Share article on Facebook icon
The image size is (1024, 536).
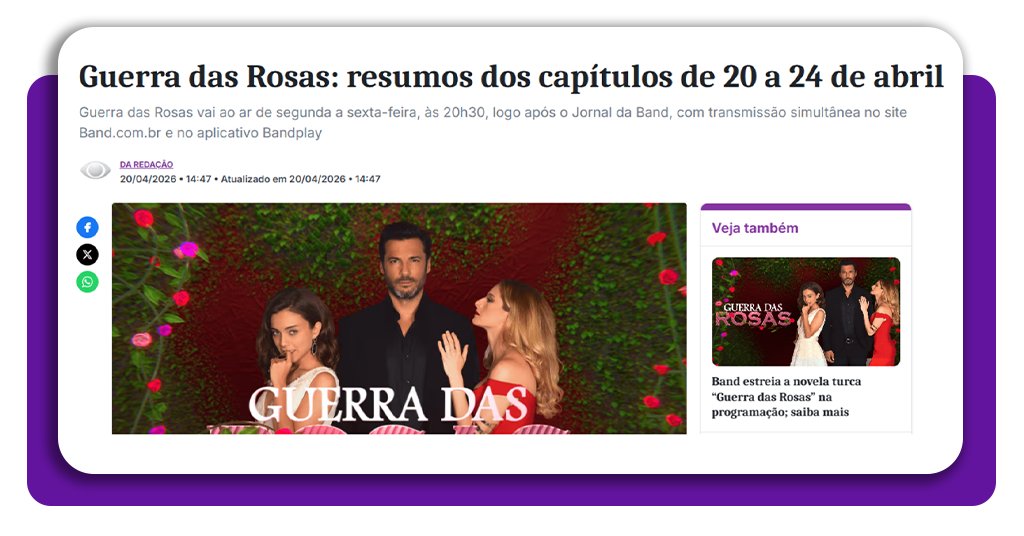(88, 227)
